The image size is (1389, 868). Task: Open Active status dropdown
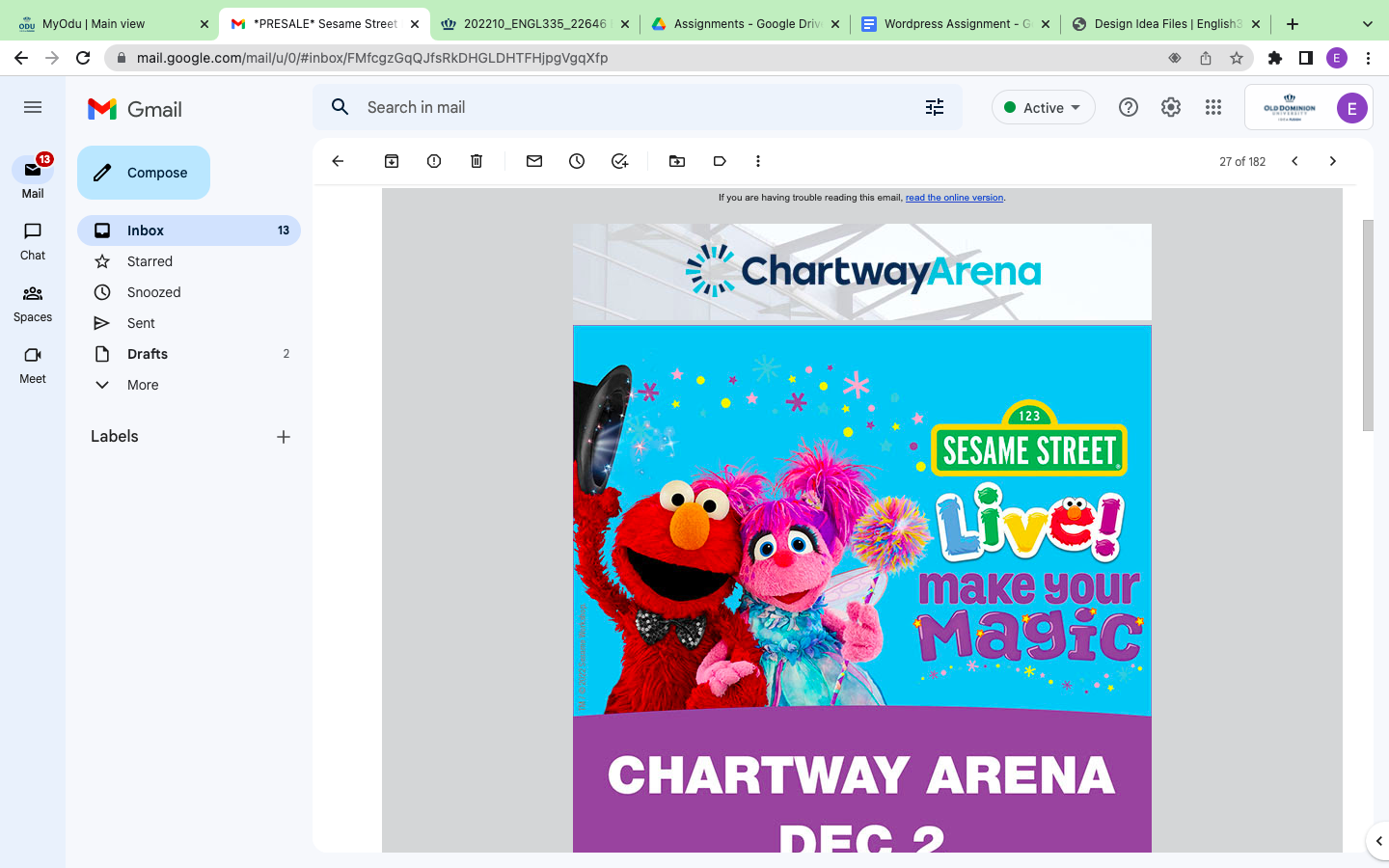click(x=1044, y=107)
